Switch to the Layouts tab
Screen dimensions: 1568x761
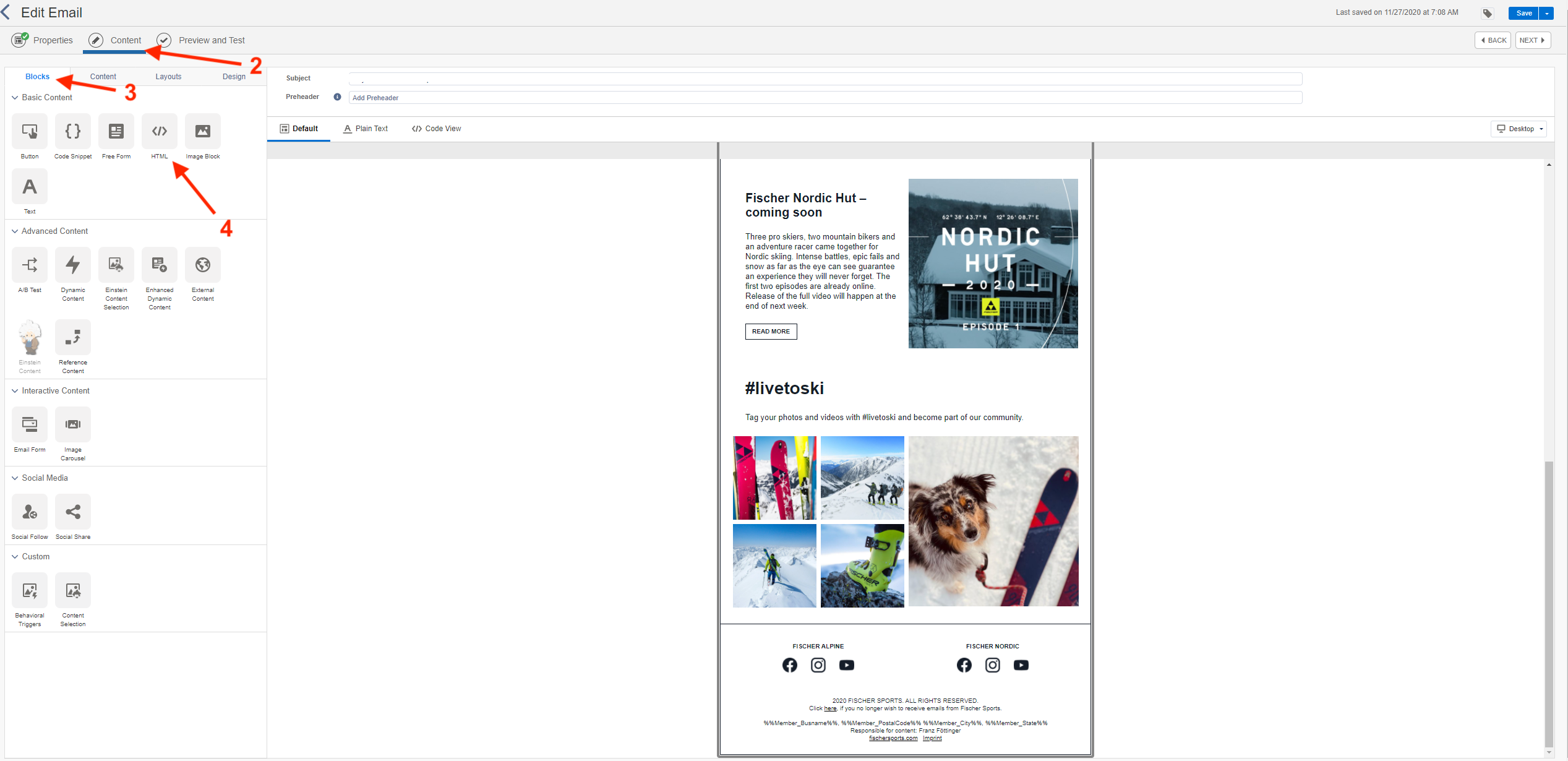(168, 77)
